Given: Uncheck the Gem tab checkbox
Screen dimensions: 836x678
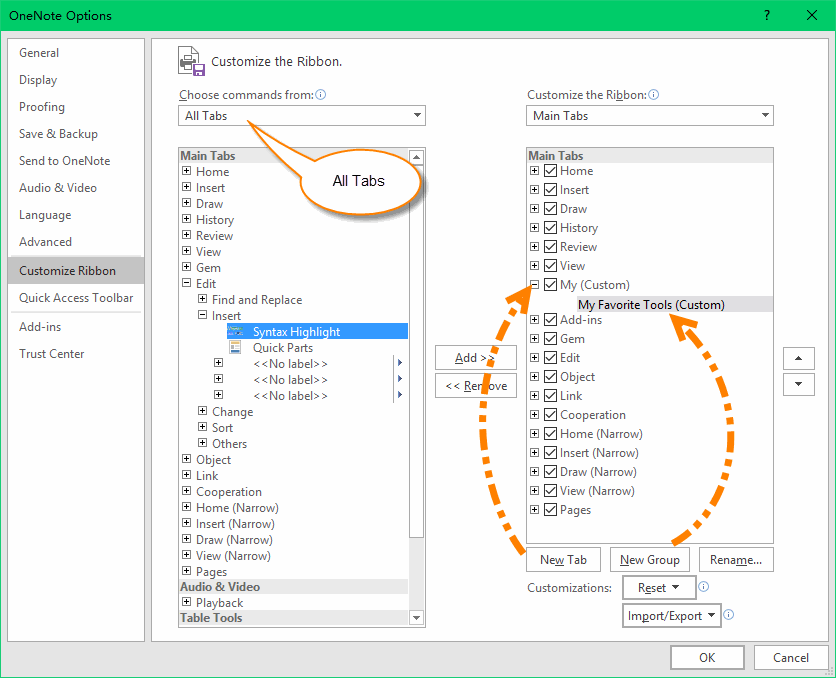Looking at the screenshot, I should (551, 338).
